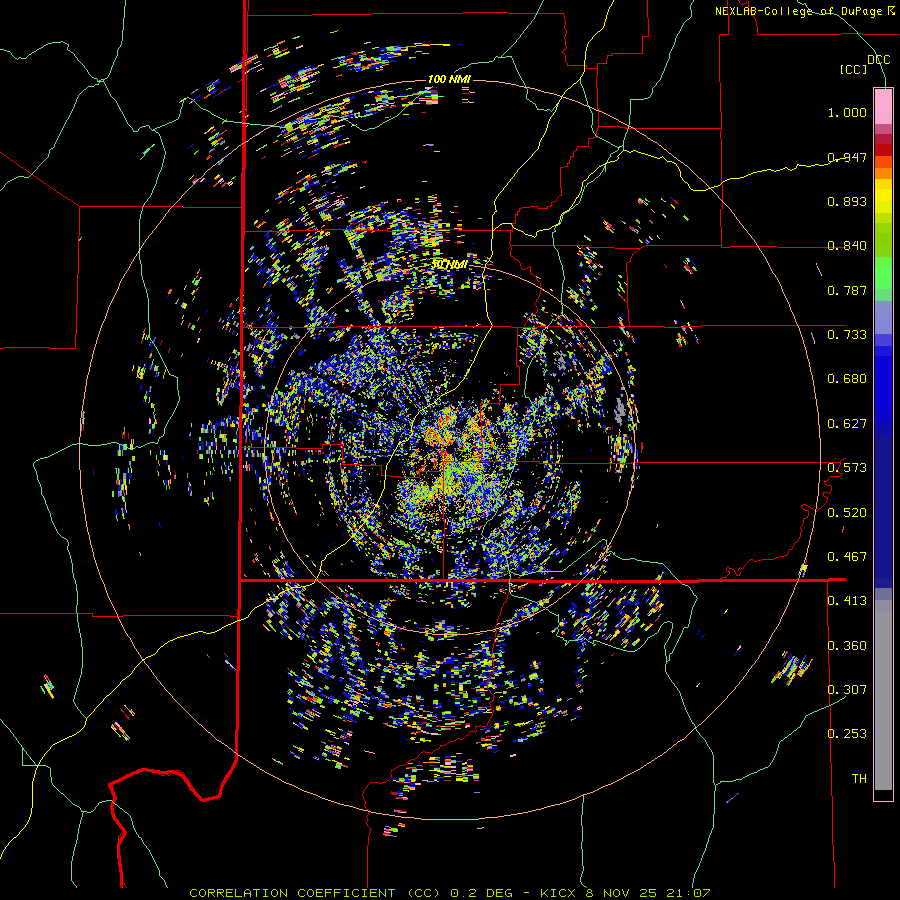The height and width of the screenshot is (900, 900).
Task: Click the TH threshold label
Action: [x=859, y=779]
